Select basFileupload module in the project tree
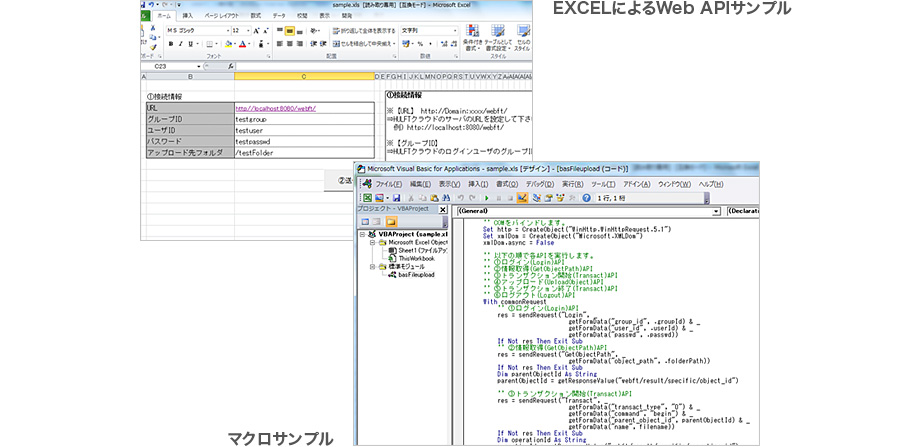The height and width of the screenshot is (447, 900). point(414,274)
